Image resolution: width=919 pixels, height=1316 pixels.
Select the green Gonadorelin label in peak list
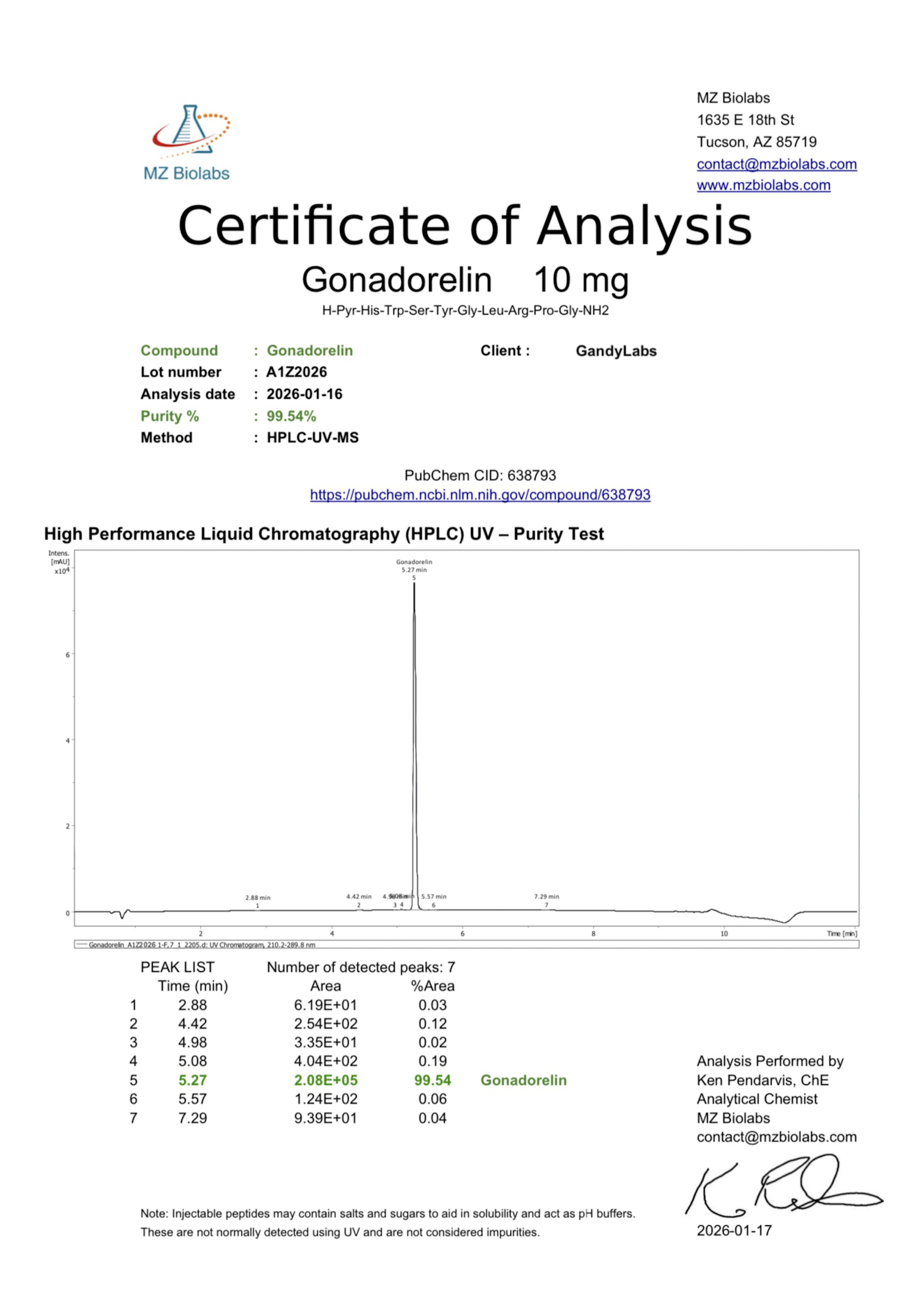[x=523, y=1080]
